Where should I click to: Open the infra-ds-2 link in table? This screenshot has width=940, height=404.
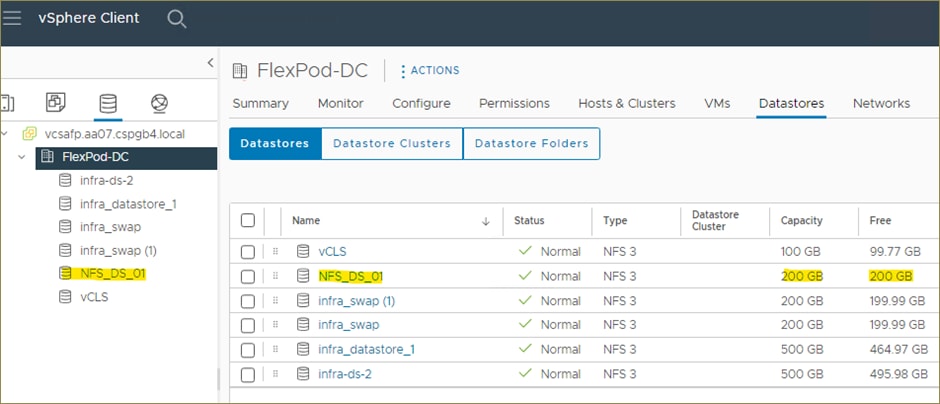click(x=345, y=374)
